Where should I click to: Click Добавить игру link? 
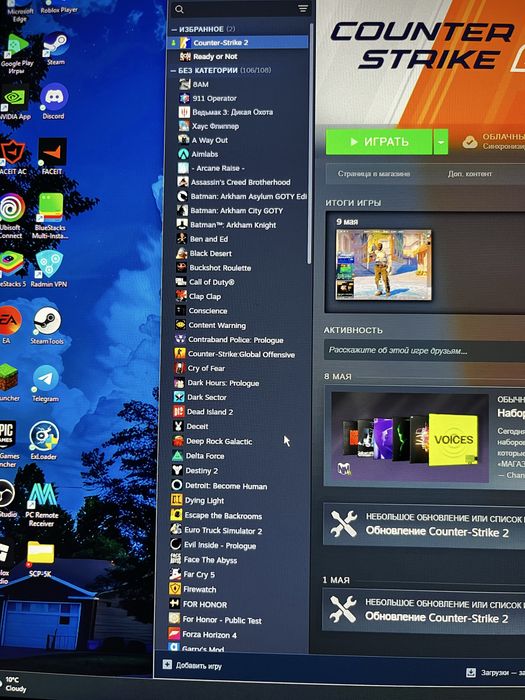point(199,666)
